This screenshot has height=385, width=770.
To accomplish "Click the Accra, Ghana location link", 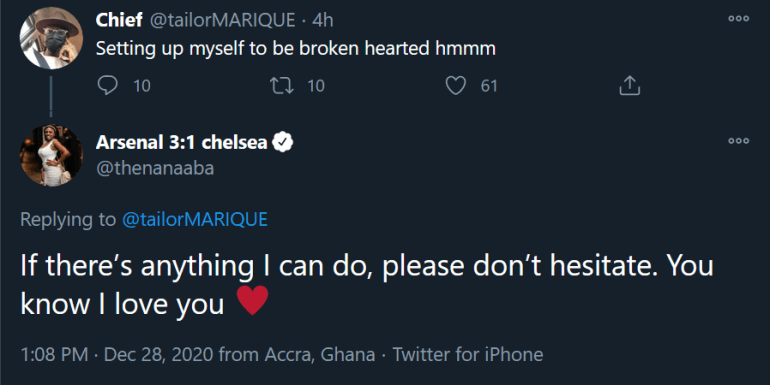I will point(320,354).
